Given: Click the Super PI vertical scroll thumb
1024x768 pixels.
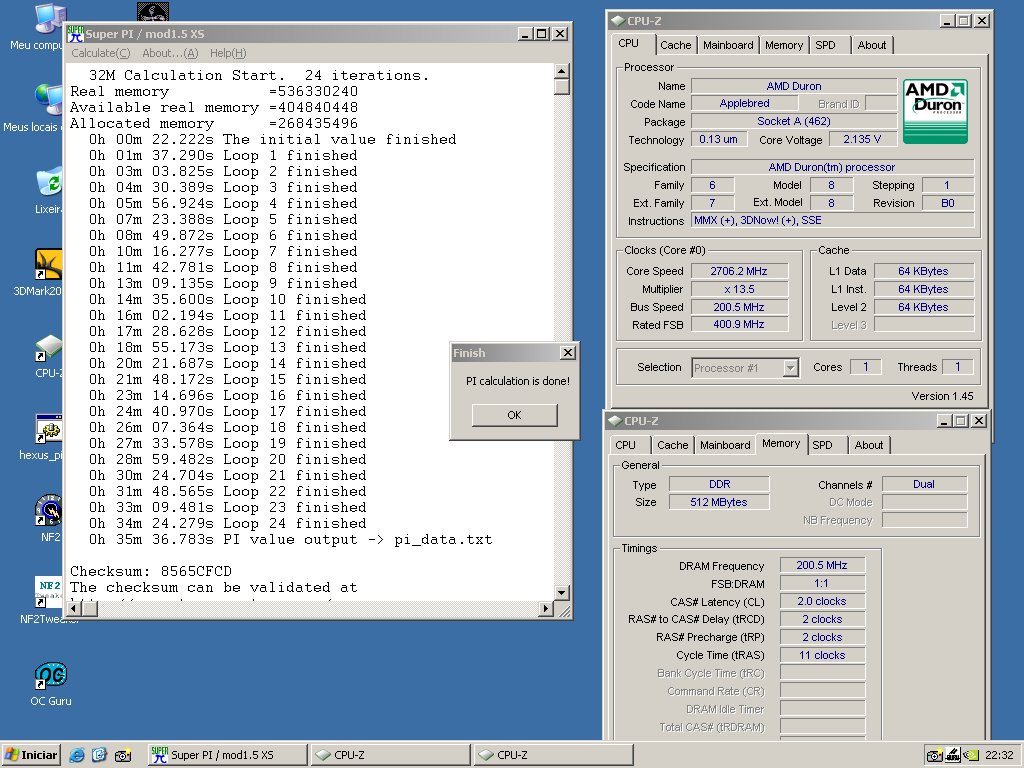Looking at the screenshot, I should (x=562, y=87).
